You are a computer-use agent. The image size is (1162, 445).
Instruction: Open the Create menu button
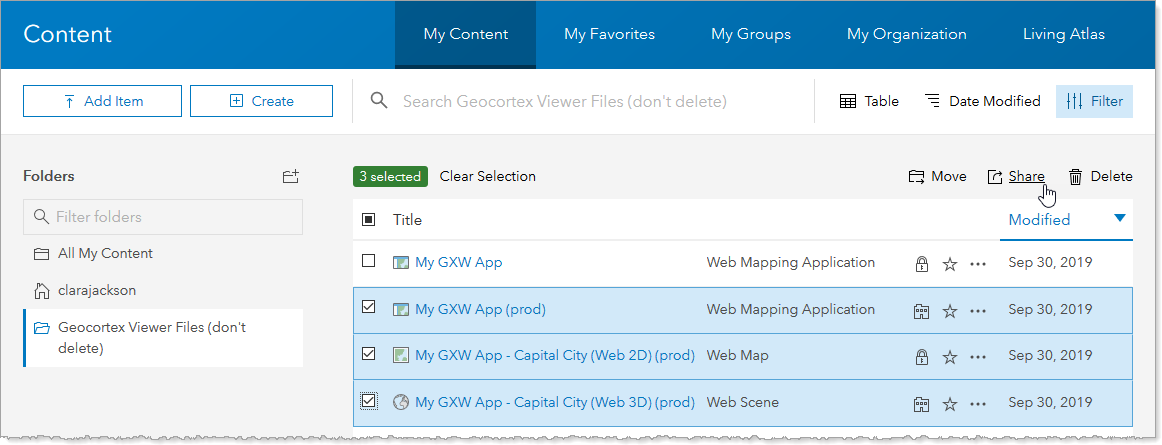point(261,101)
